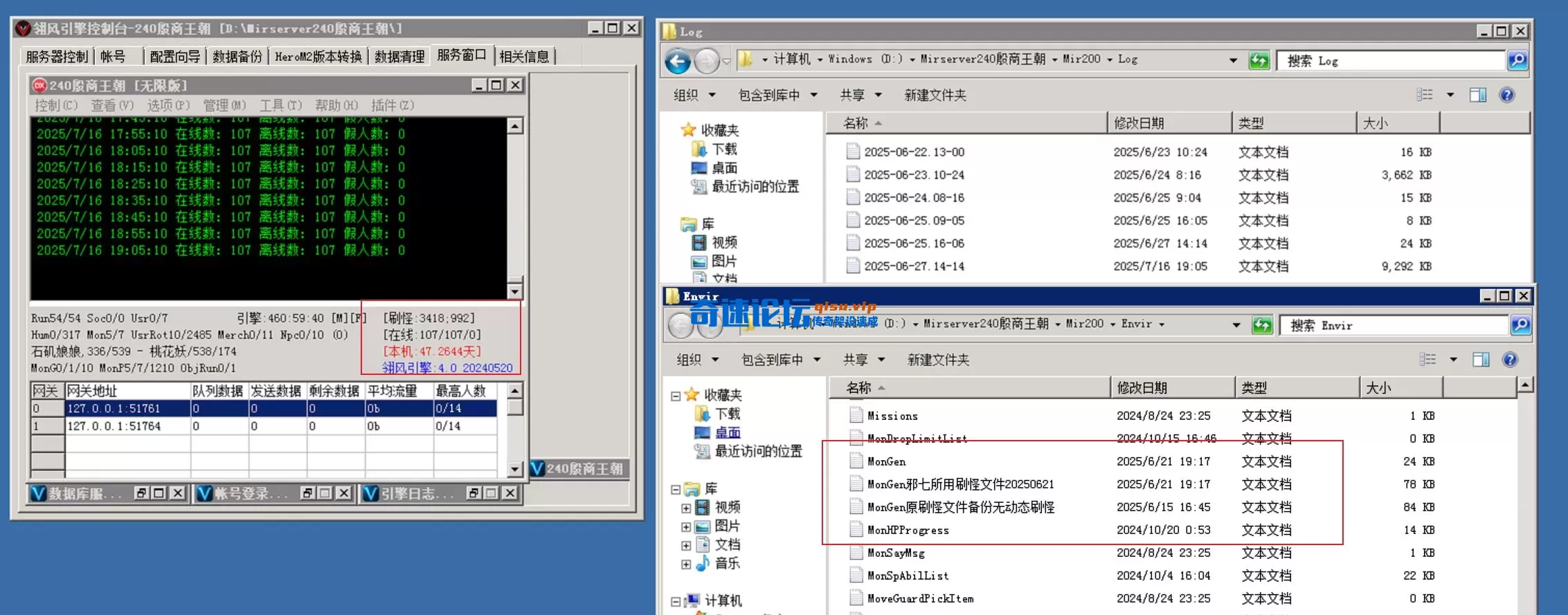The image size is (1568, 615).
Task: Toggle preview pane in Envir window
Action: pos(1481,360)
